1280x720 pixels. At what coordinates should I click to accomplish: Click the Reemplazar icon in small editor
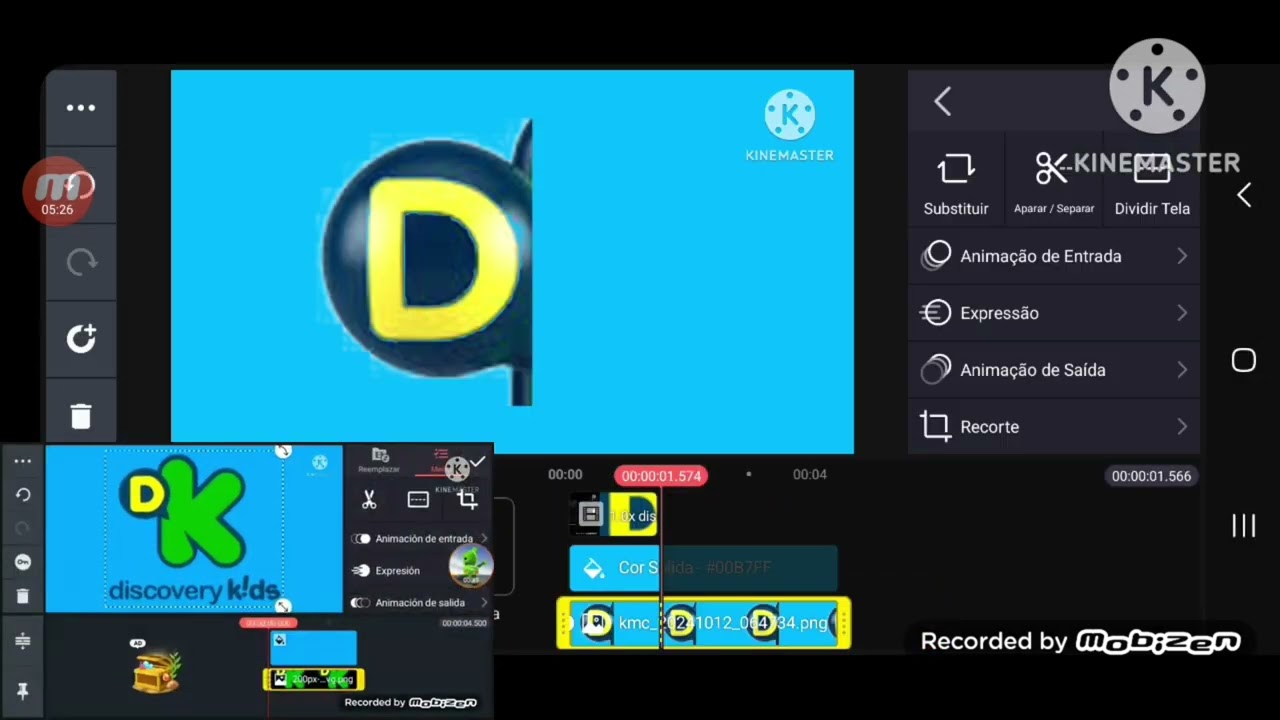[379, 455]
